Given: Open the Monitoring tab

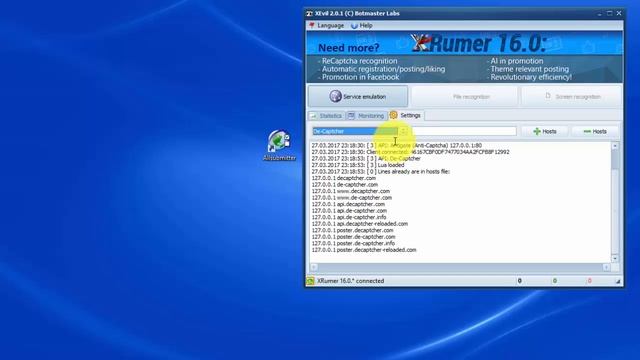Looking at the screenshot, I should click(367, 116).
